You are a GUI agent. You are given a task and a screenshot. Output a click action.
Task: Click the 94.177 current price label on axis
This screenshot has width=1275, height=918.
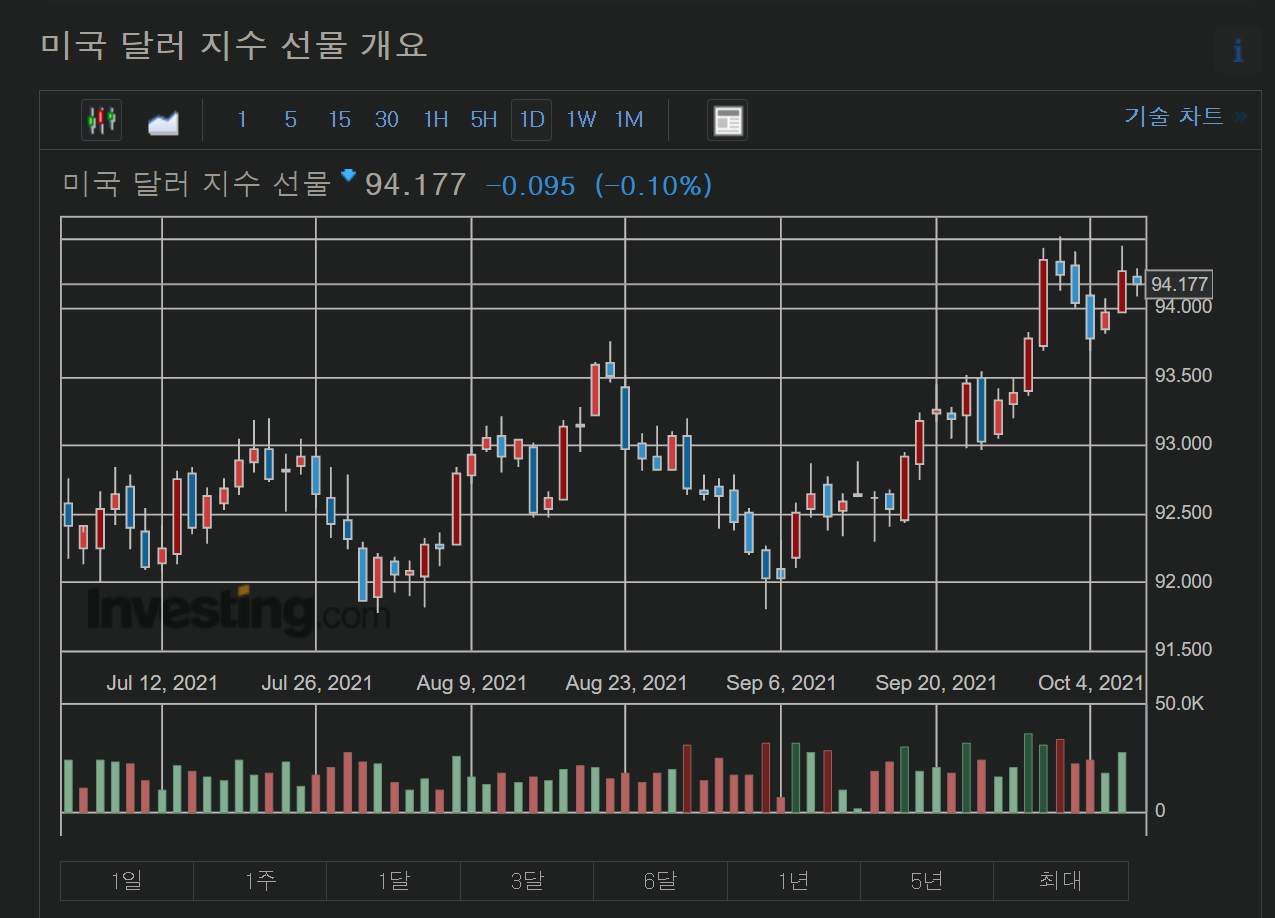(x=1180, y=284)
